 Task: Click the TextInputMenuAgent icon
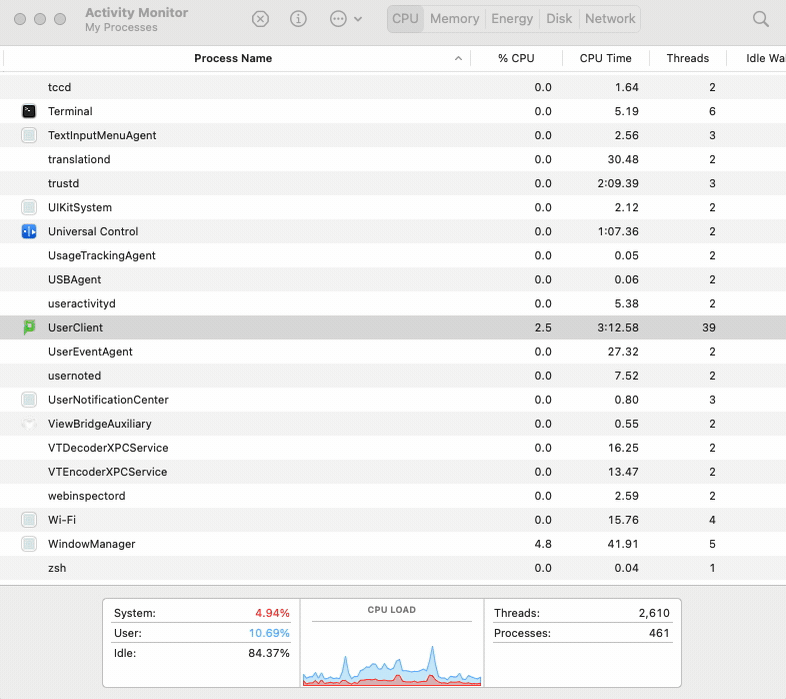(x=29, y=135)
